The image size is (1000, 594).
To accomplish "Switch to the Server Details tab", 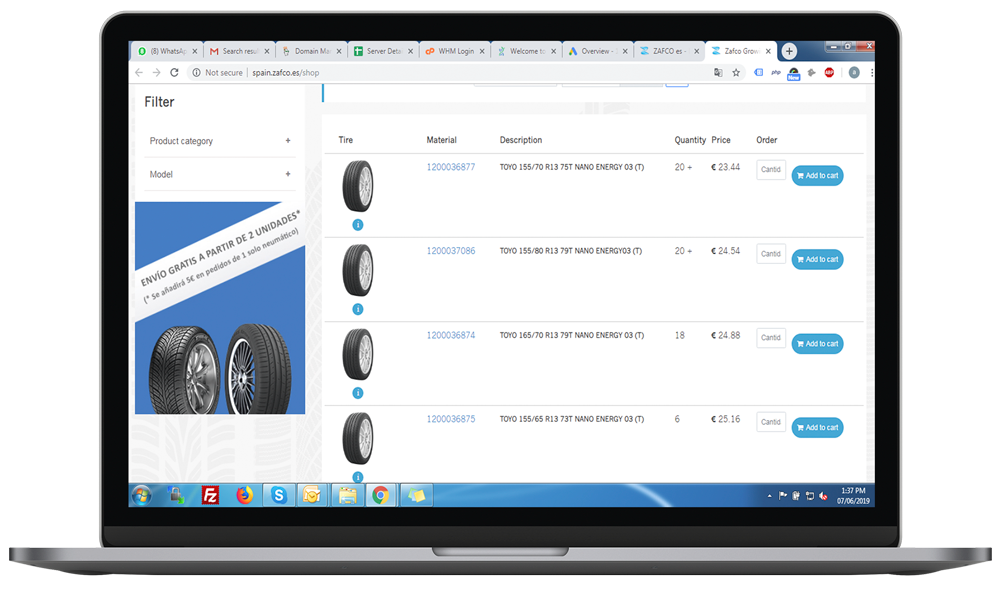I will [382, 51].
